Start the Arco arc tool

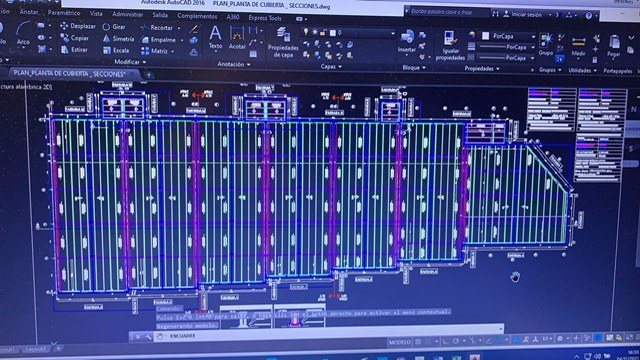click(23, 33)
